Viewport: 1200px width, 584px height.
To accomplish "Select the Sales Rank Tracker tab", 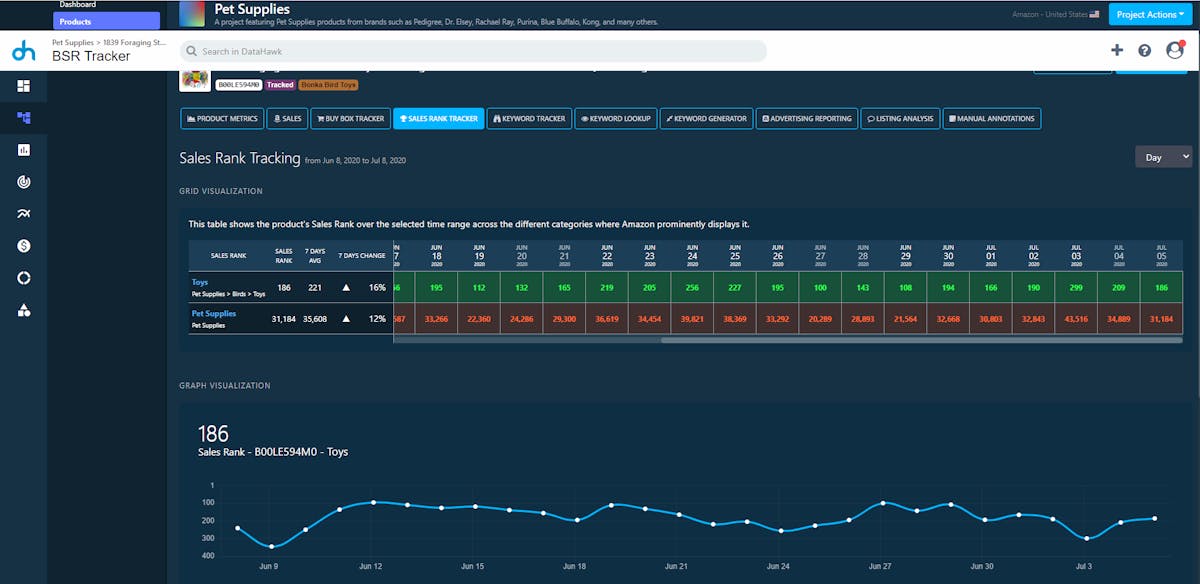I will coord(438,118).
